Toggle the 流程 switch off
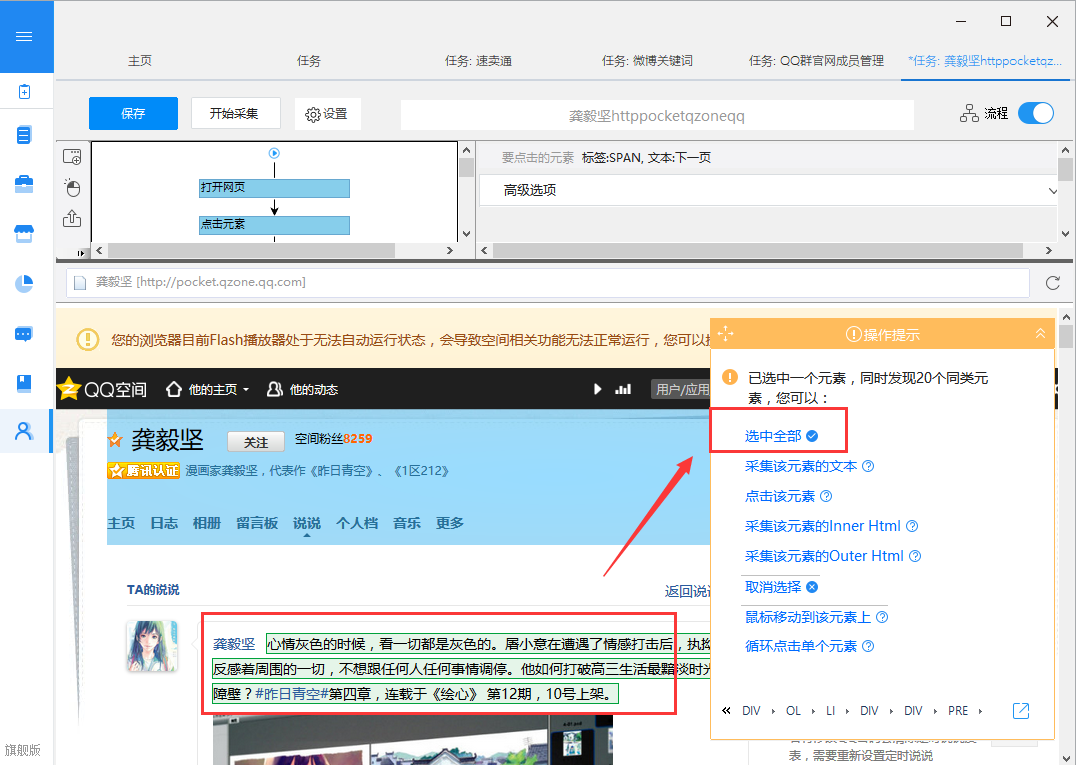The height and width of the screenshot is (765, 1076). (1036, 113)
